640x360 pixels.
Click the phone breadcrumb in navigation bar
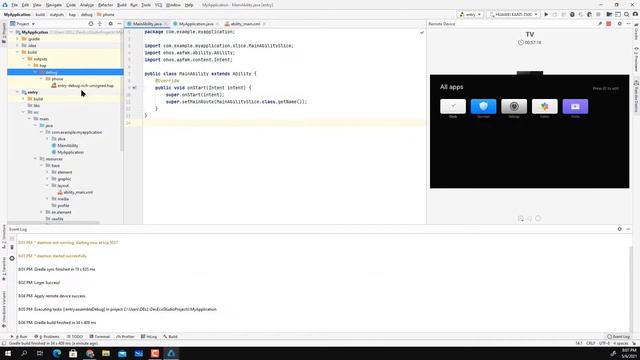[106, 14]
